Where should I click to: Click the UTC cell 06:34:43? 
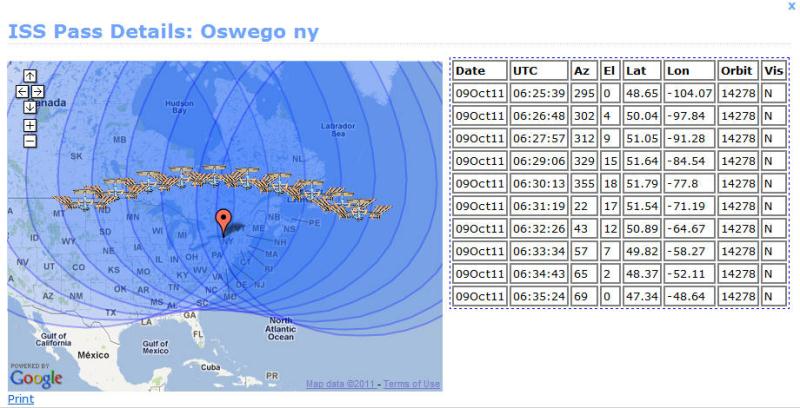pyautogui.click(x=539, y=273)
